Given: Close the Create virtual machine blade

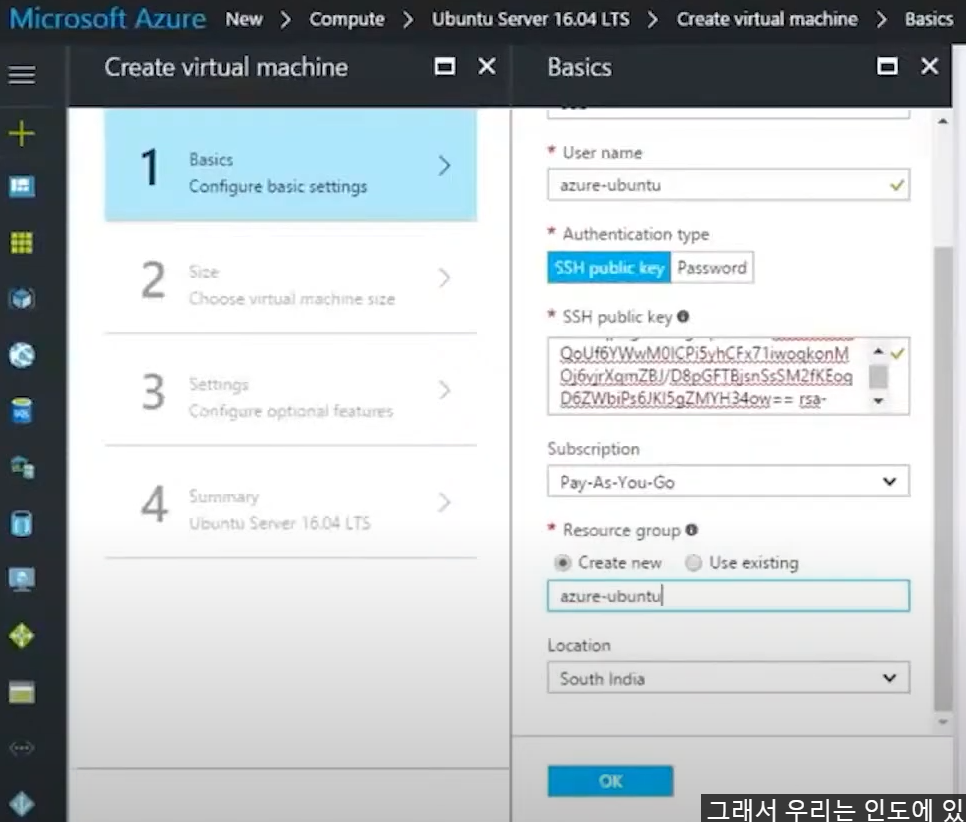Looking at the screenshot, I should [x=487, y=66].
